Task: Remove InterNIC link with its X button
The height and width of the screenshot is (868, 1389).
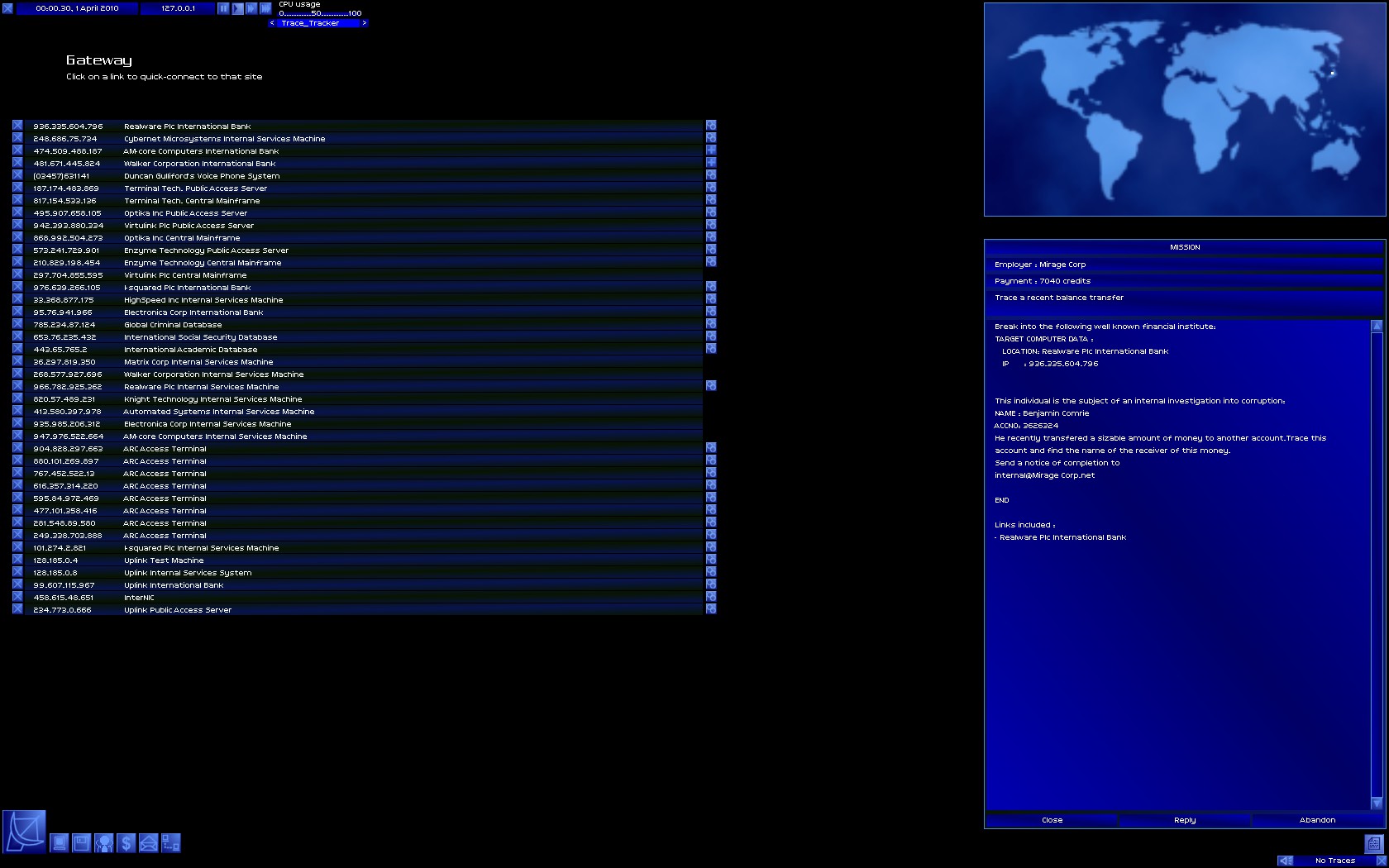Action: pyautogui.click(x=17, y=597)
